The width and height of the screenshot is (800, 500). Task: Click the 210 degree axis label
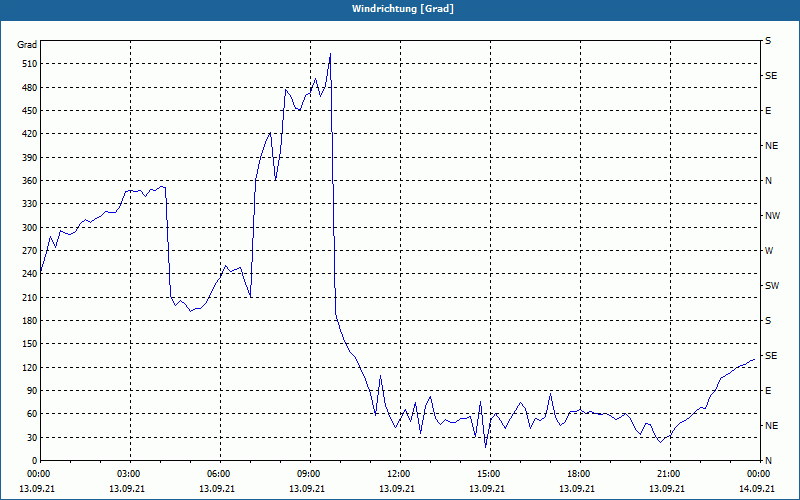tap(28, 297)
